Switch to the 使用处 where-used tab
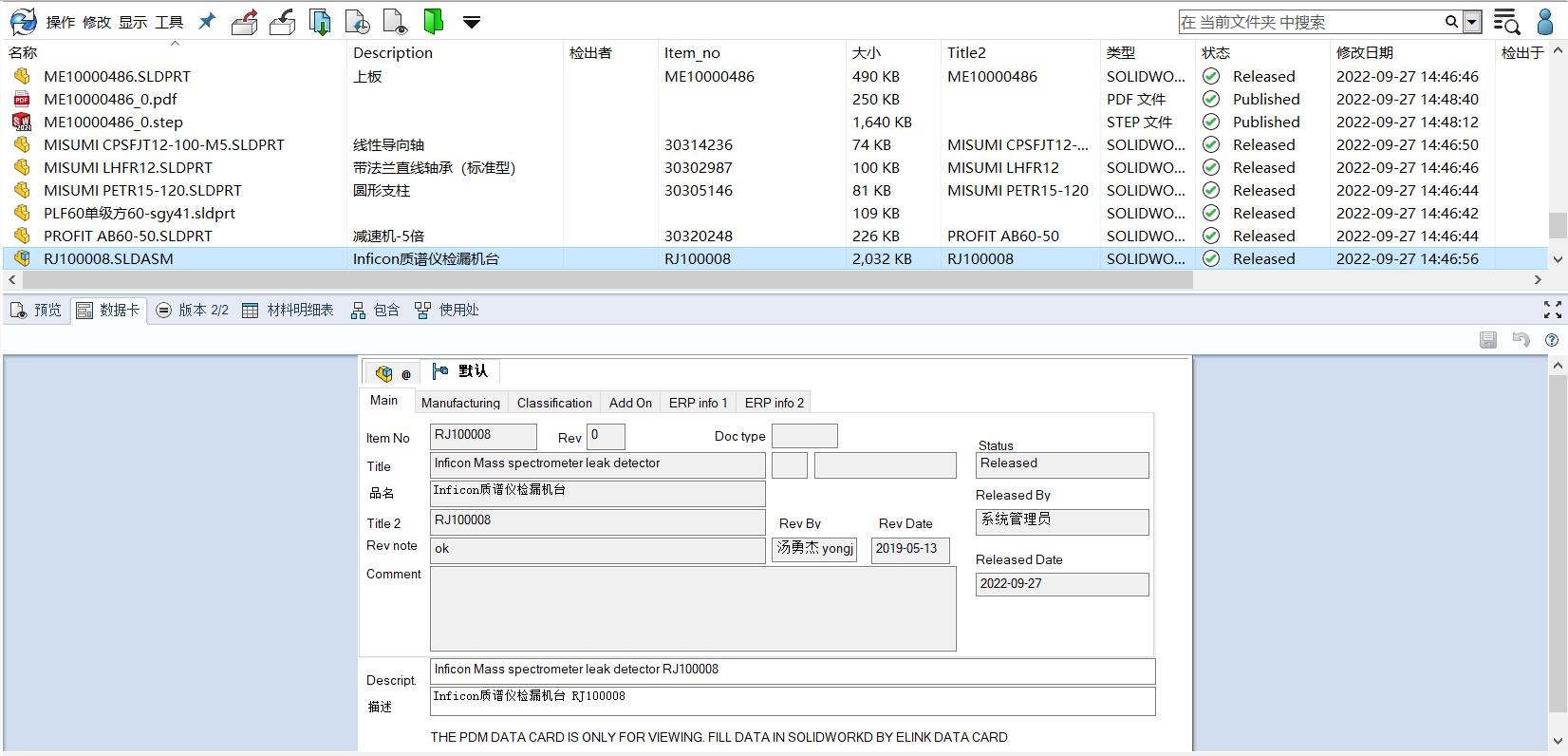The width and height of the screenshot is (1568, 756). click(x=447, y=311)
